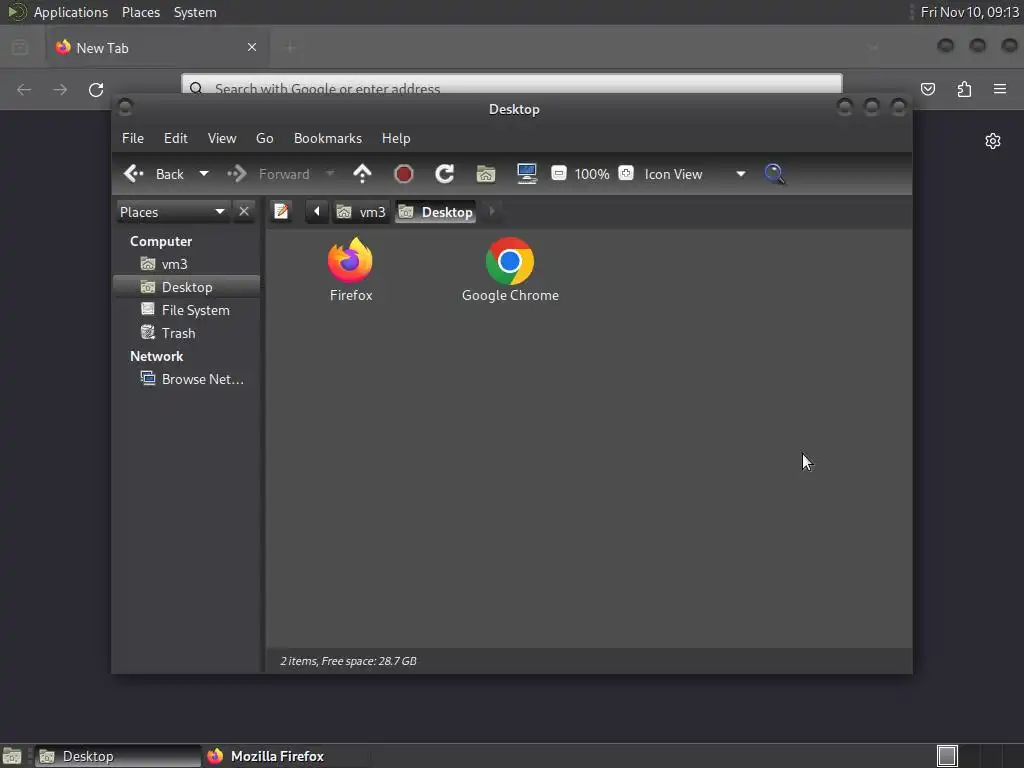Select the Desktop path bar button
The width and height of the screenshot is (1024, 768).
pos(436,212)
